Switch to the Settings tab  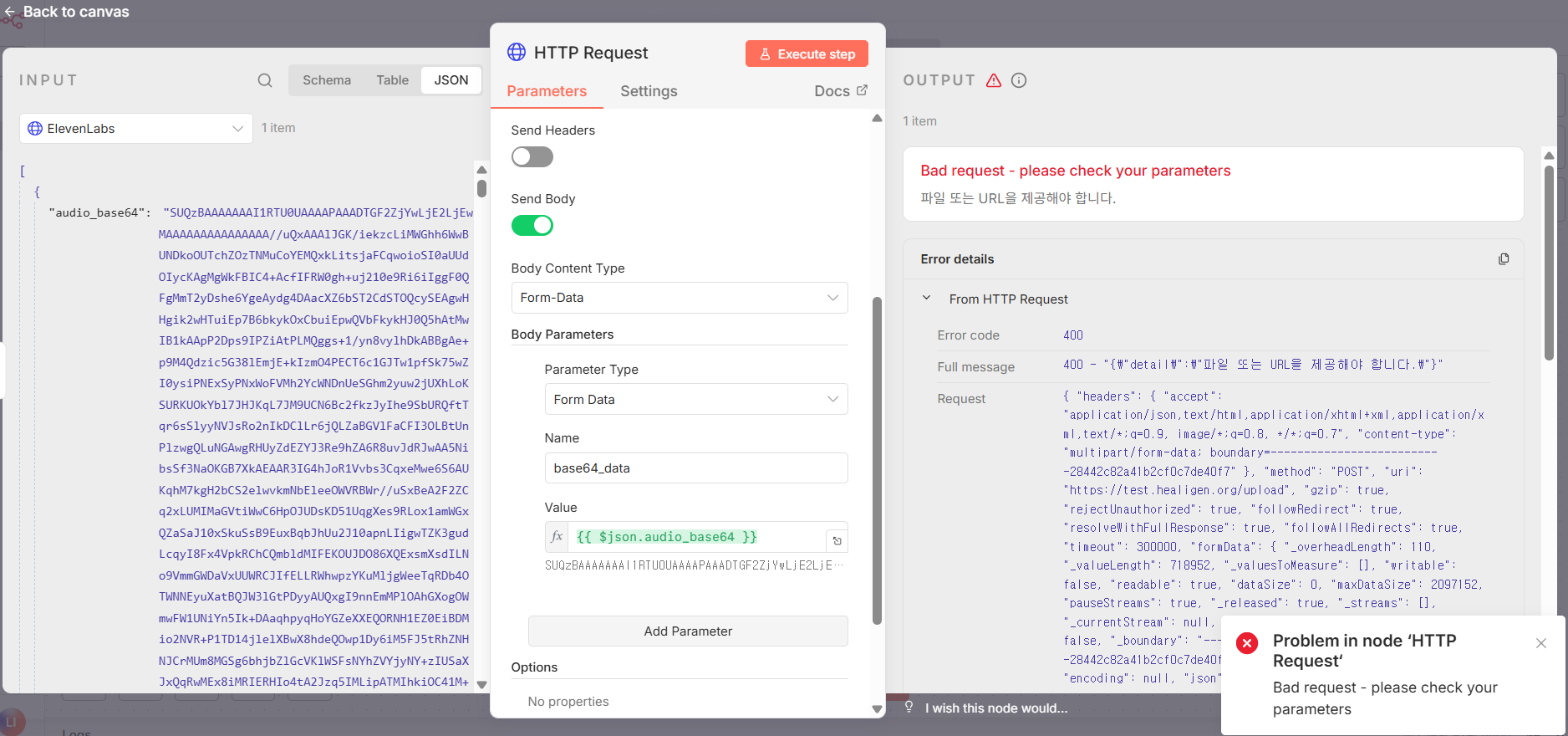[x=649, y=91]
